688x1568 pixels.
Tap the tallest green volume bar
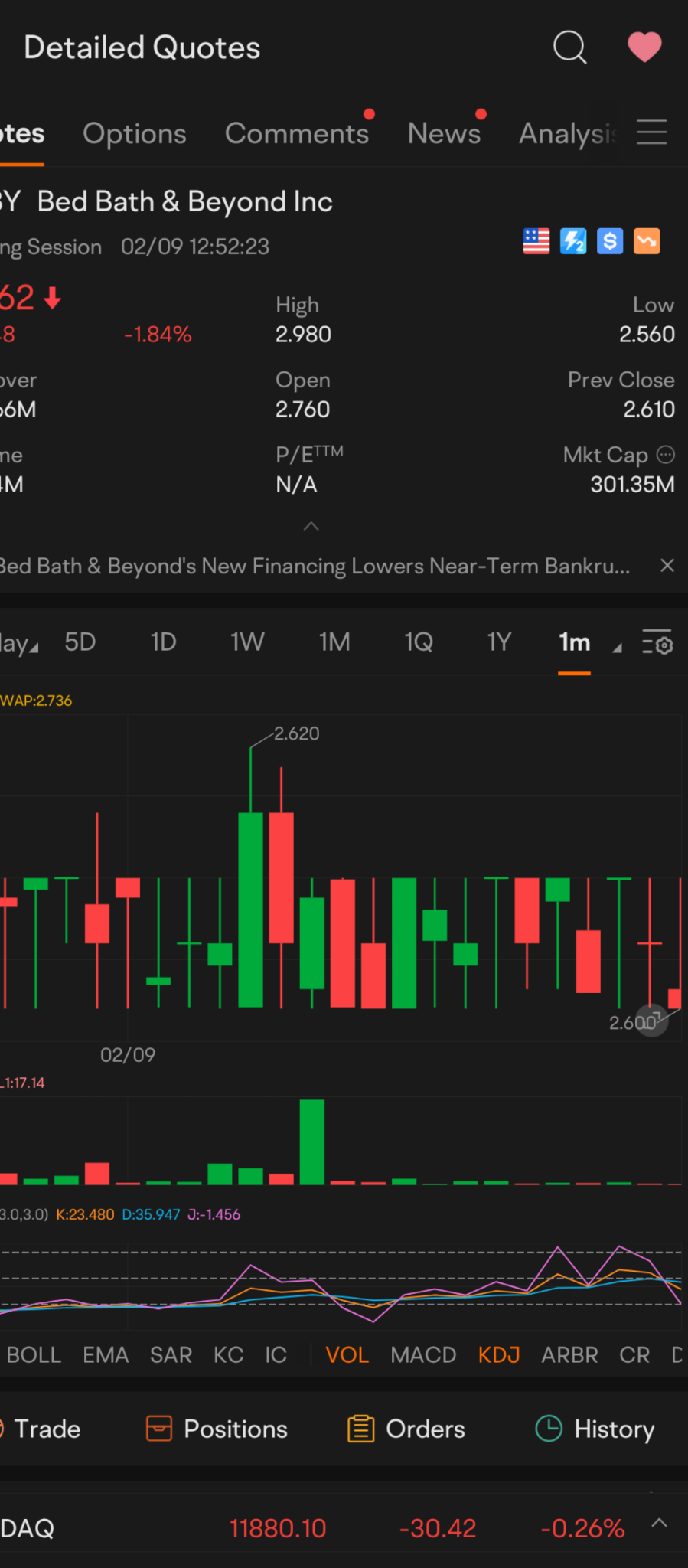pos(311,1142)
